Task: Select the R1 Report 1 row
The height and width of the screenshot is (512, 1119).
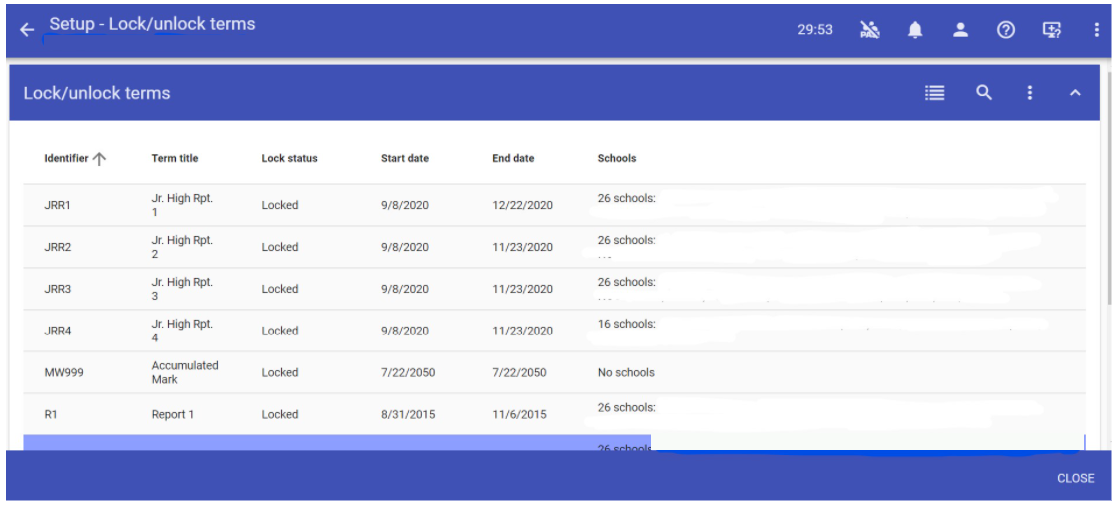Action: 300,414
